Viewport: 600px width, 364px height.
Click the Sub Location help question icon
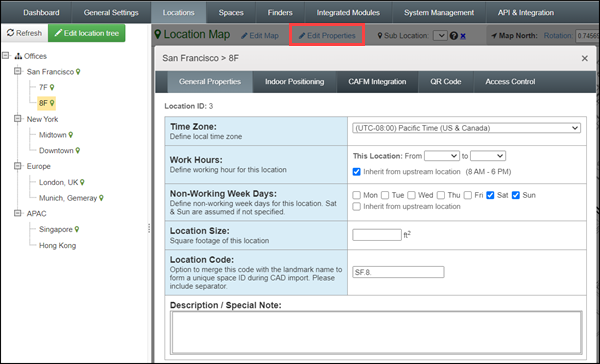tap(454, 36)
